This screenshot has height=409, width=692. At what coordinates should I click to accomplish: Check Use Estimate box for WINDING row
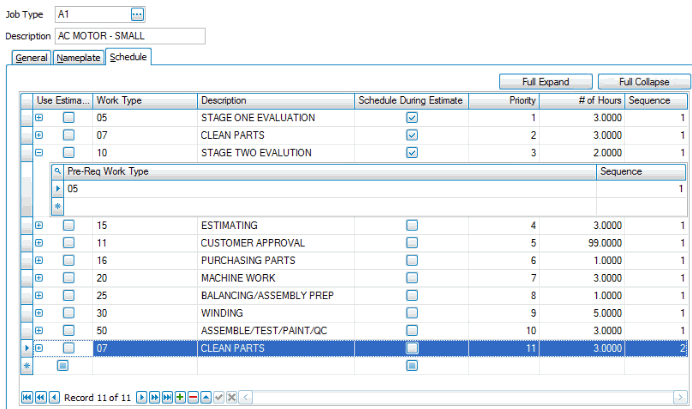(x=68, y=312)
